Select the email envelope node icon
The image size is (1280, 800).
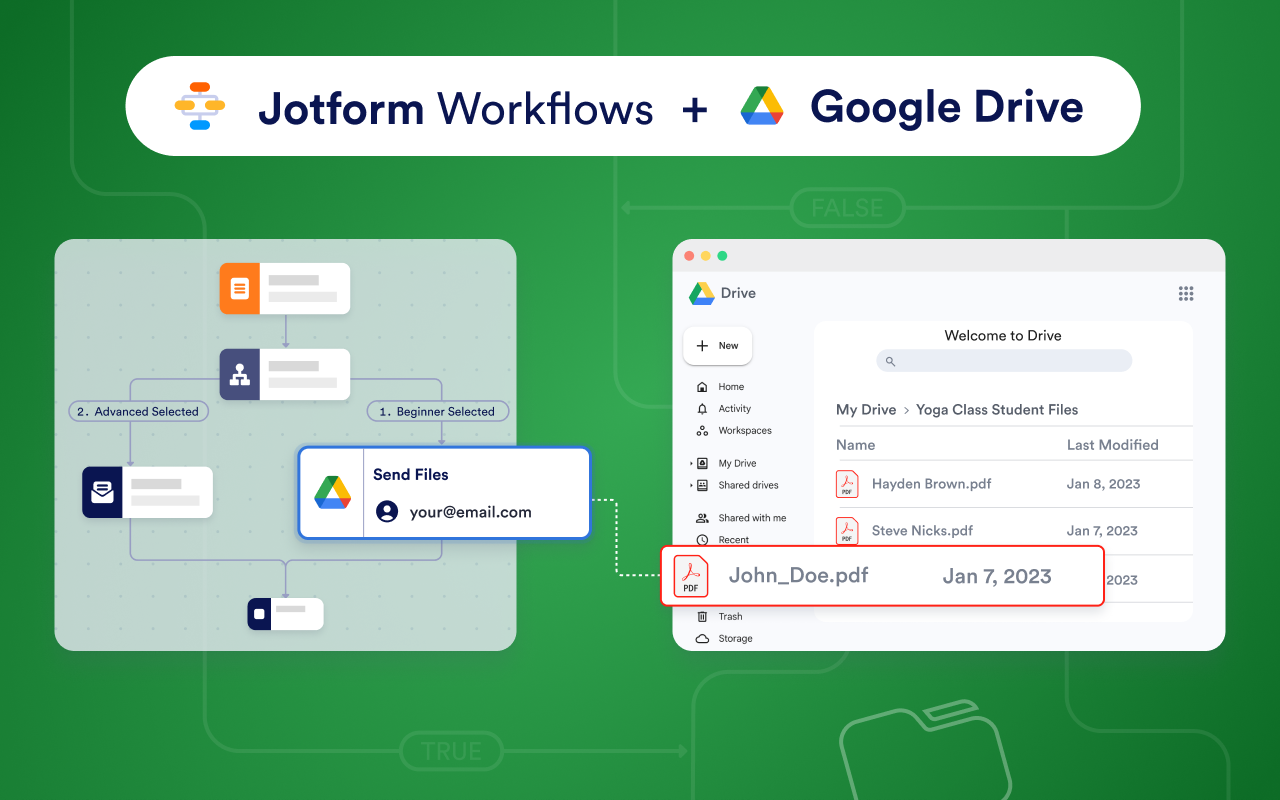102,492
